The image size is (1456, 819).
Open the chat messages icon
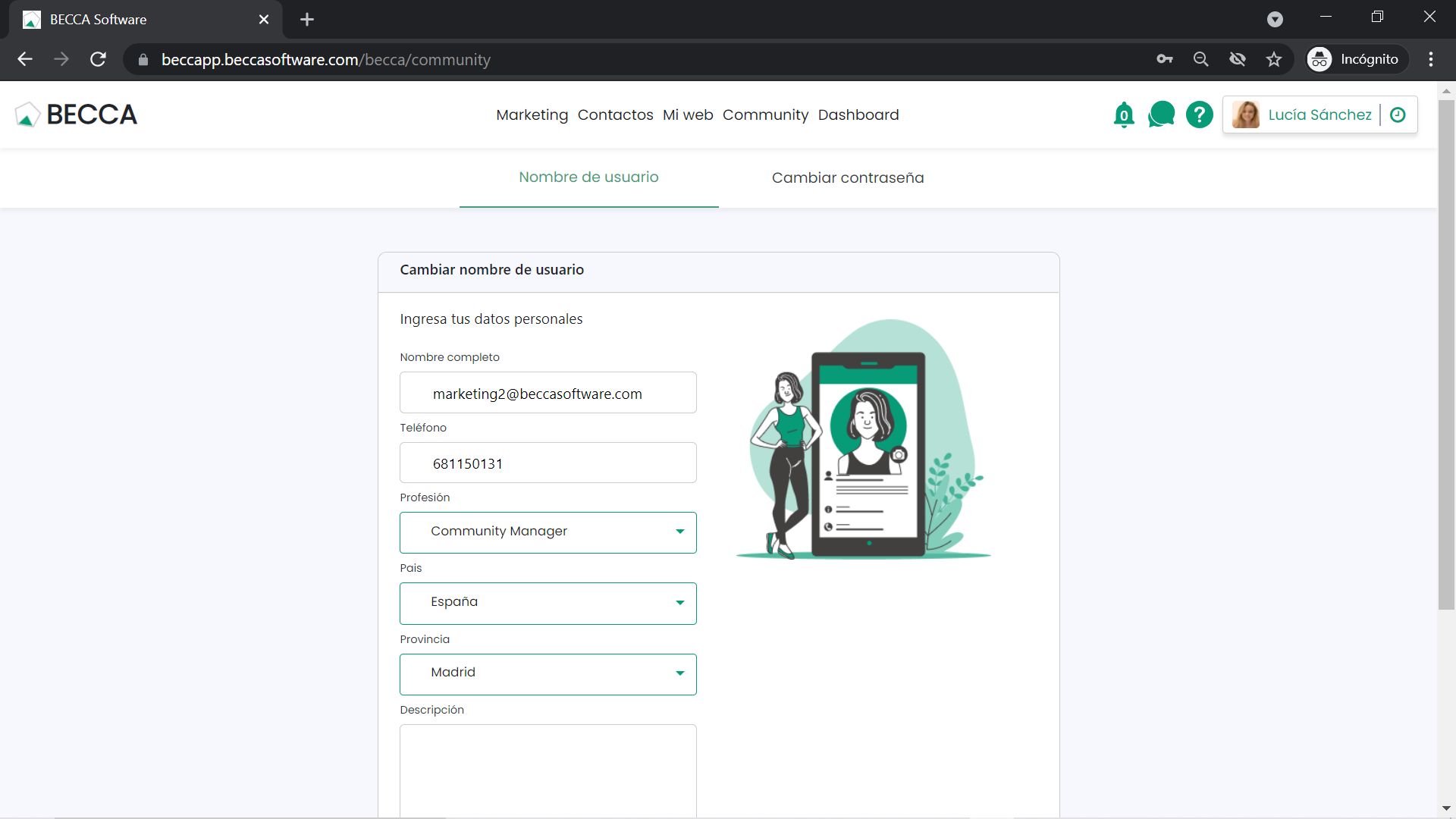[x=1161, y=115]
